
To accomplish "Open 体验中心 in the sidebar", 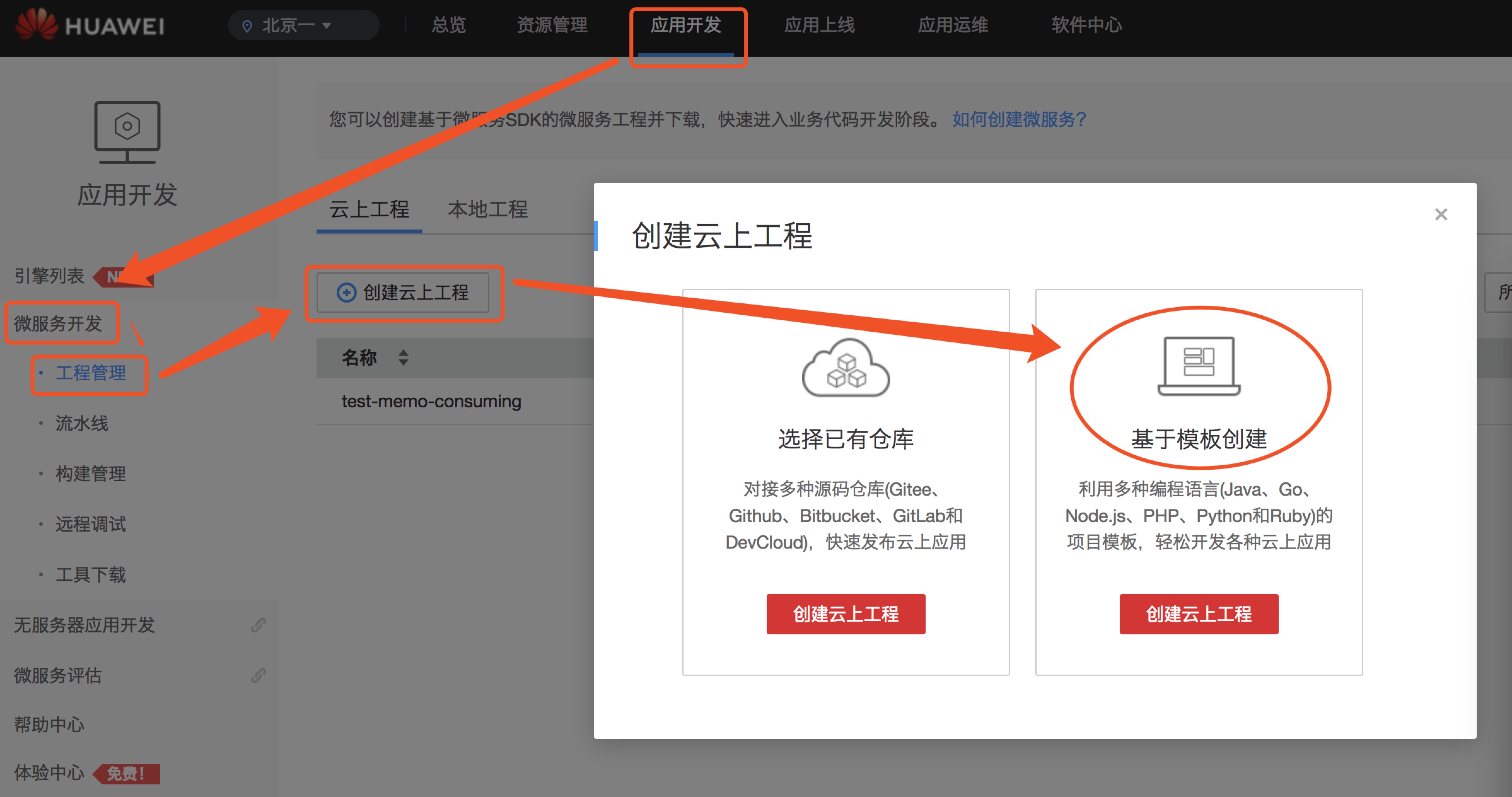I will pyautogui.click(x=49, y=773).
